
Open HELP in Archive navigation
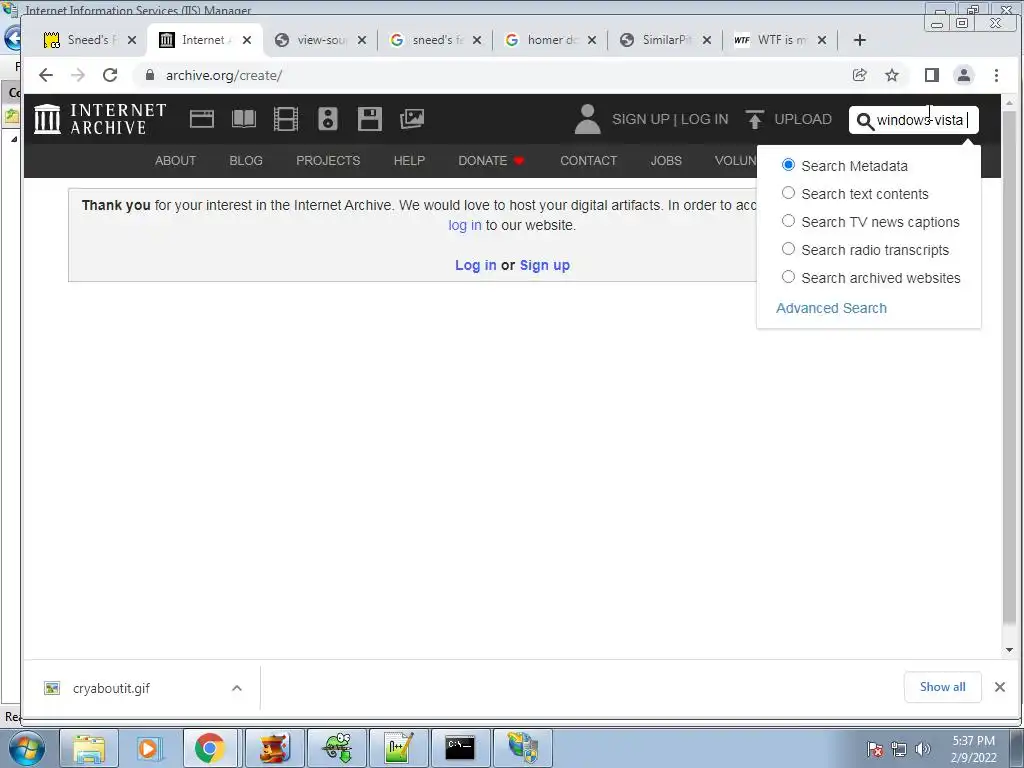coord(409,161)
